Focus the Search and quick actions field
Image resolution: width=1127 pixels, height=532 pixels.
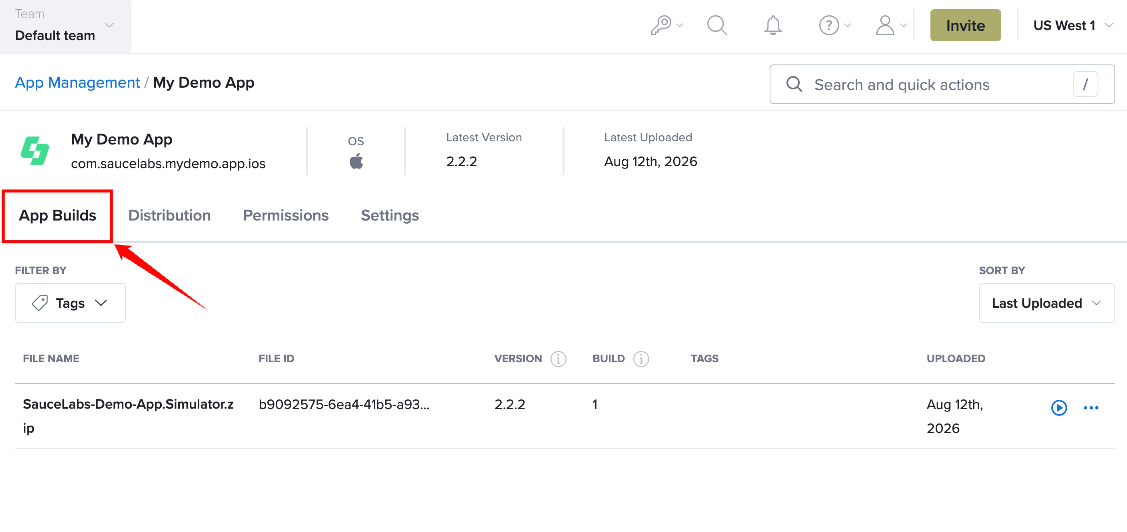tap(942, 85)
